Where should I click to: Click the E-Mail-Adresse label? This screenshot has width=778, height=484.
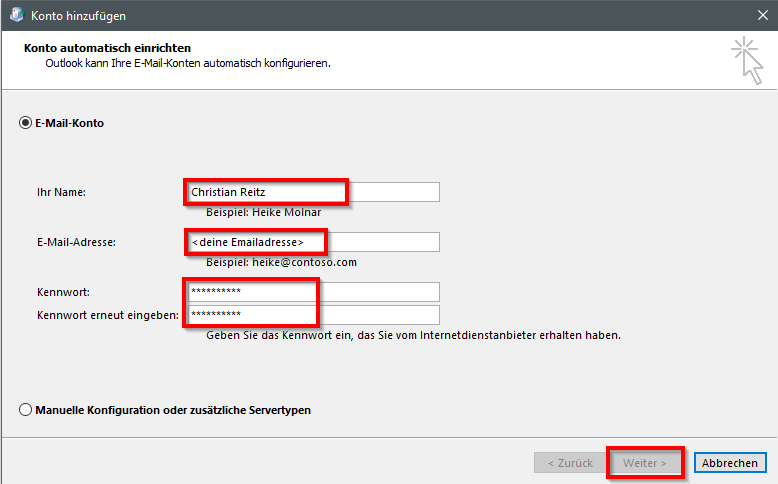(x=76, y=242)
